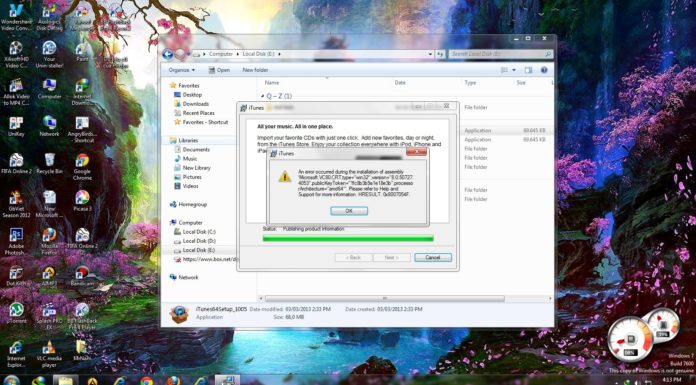
Task: Open Paint desktop shortcut
Action: click(x=82, y=52)
